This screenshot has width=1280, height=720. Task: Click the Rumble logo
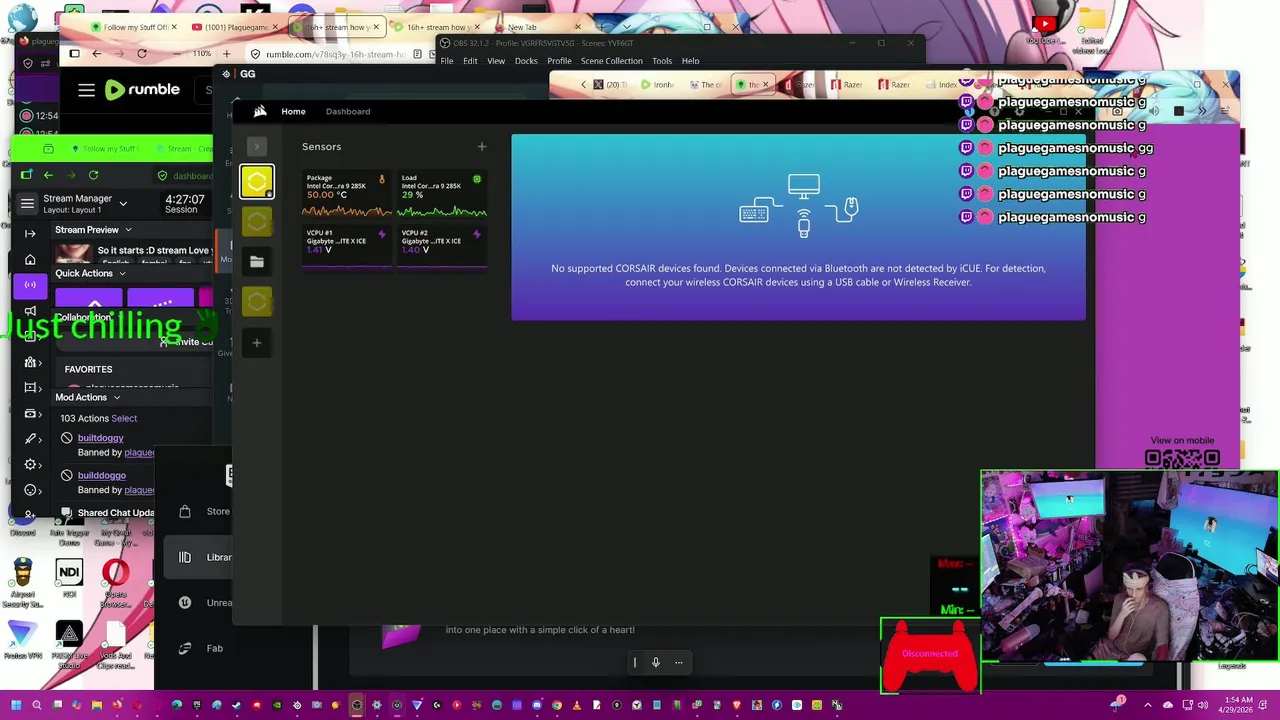[x=142, y=90]
